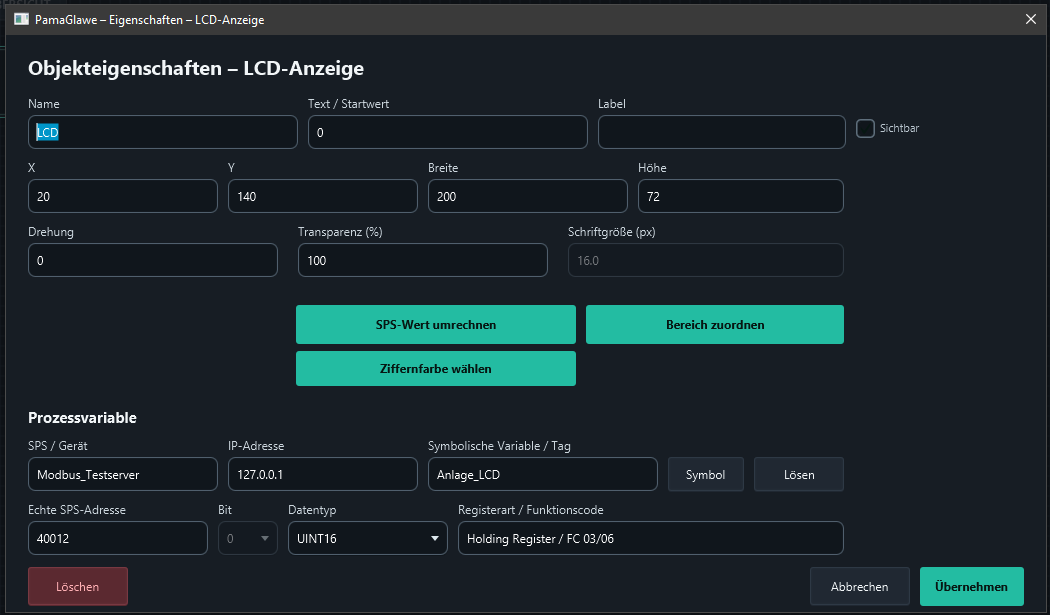The image size is (1050, 615).
Task: Focus the Name input field
Action: click(163, 132)
